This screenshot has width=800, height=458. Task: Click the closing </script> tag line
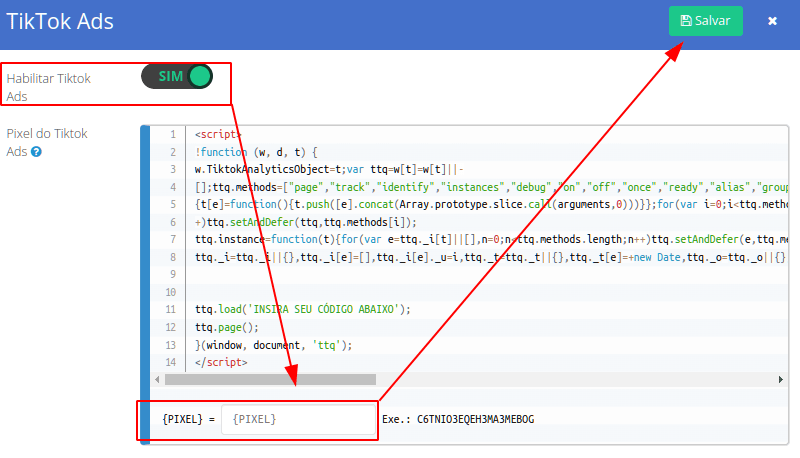221,362
